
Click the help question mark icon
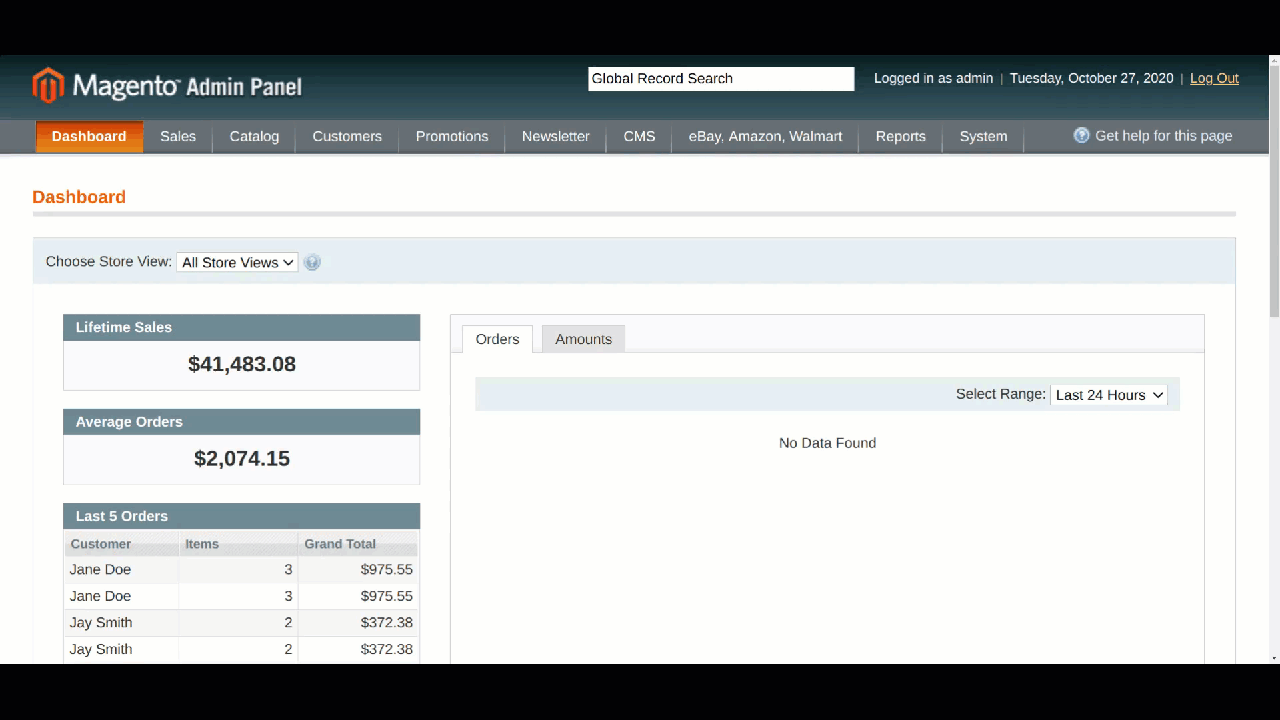tap(1081, 136)
